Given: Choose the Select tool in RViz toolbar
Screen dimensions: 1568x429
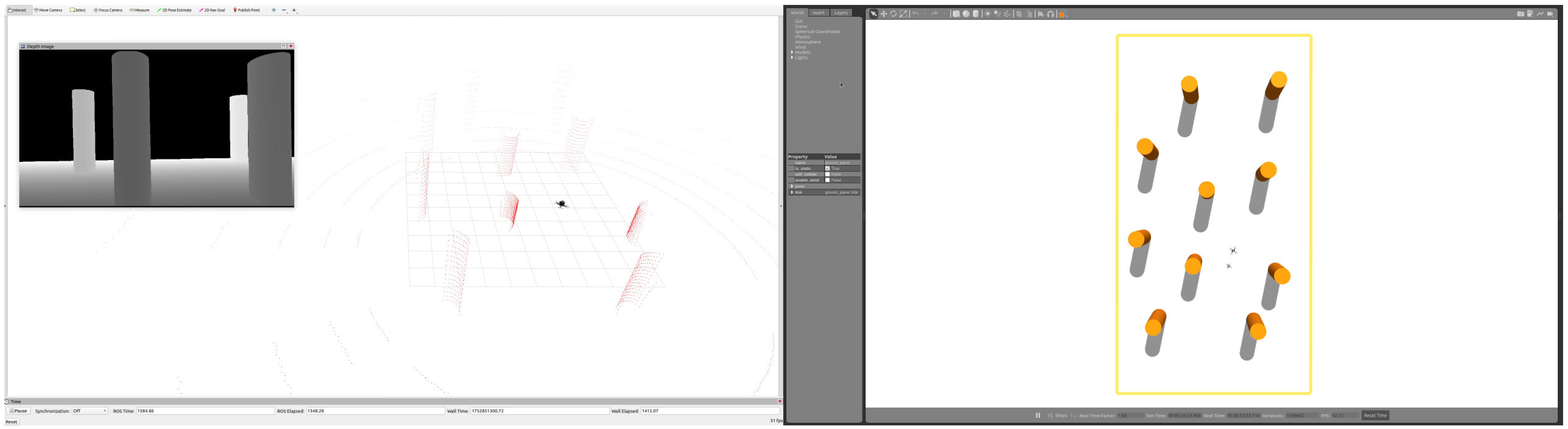Looking at the screenshot, I should (x=78, y=10).
